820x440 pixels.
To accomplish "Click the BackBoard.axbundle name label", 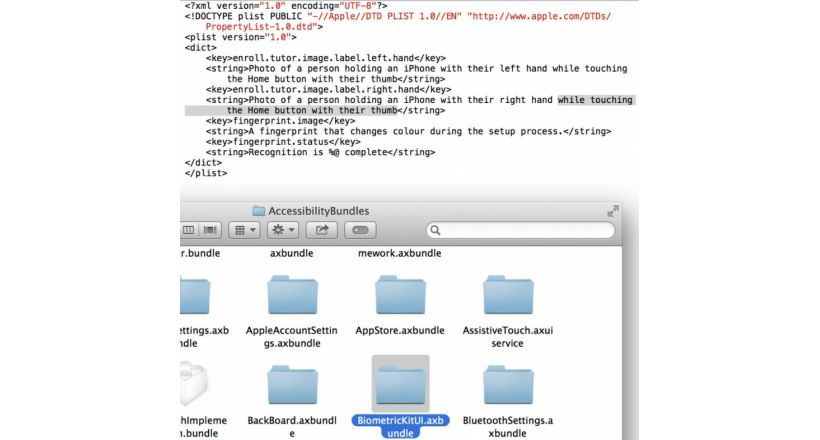I will (292, 427).
